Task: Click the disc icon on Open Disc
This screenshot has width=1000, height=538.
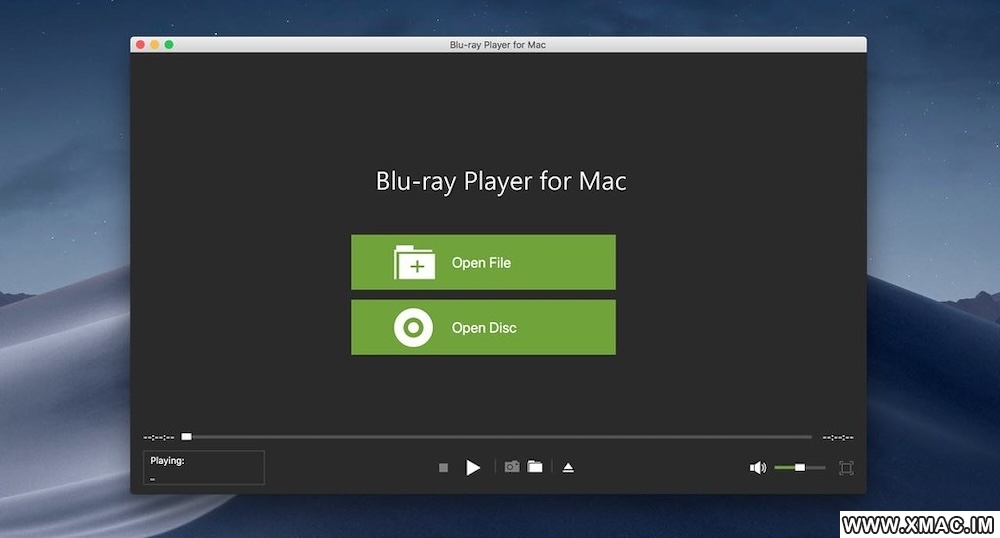Action: coord(413,327)
